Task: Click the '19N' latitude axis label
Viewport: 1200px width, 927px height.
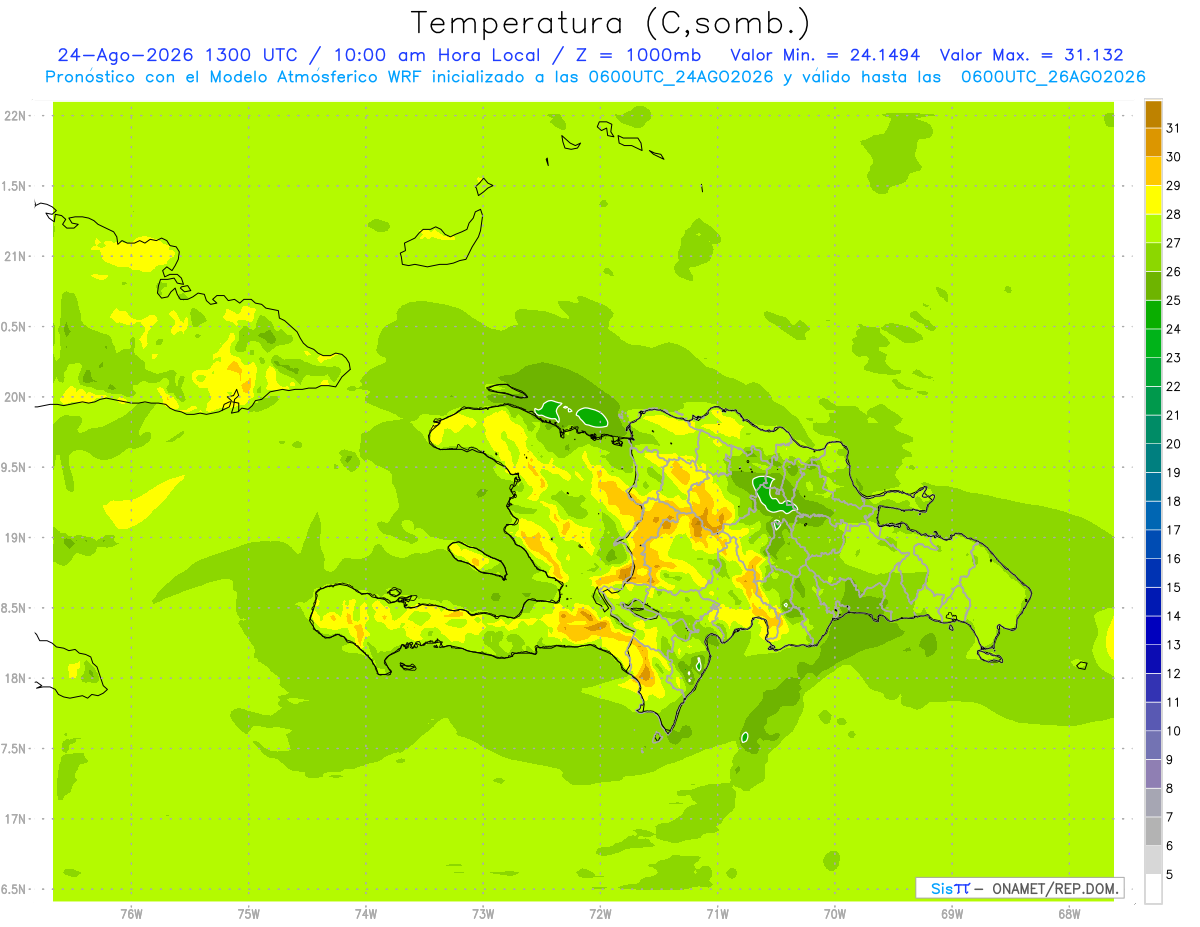Action: coord(15,538)
